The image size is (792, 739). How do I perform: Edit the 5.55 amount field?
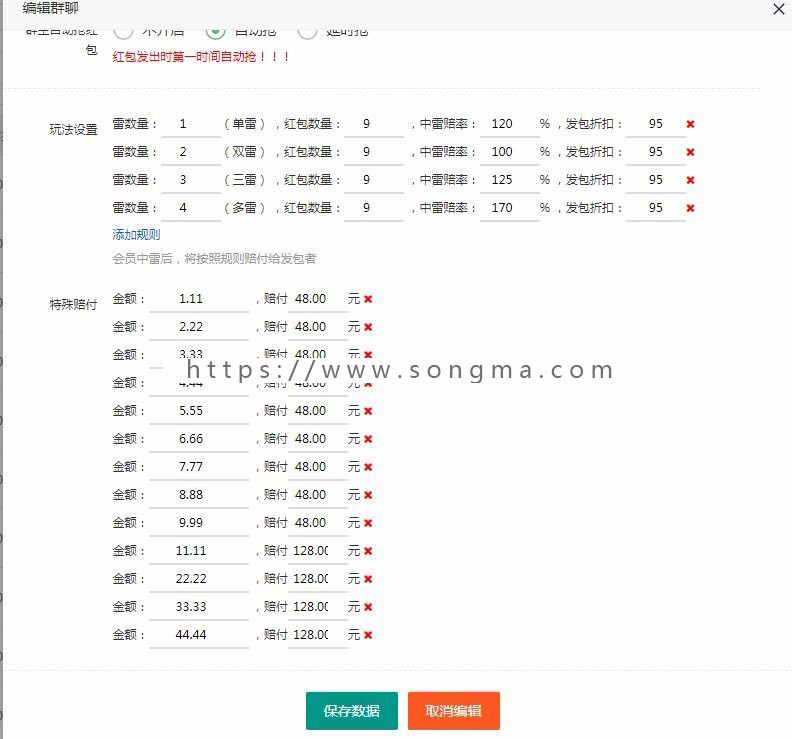[200, 411]
